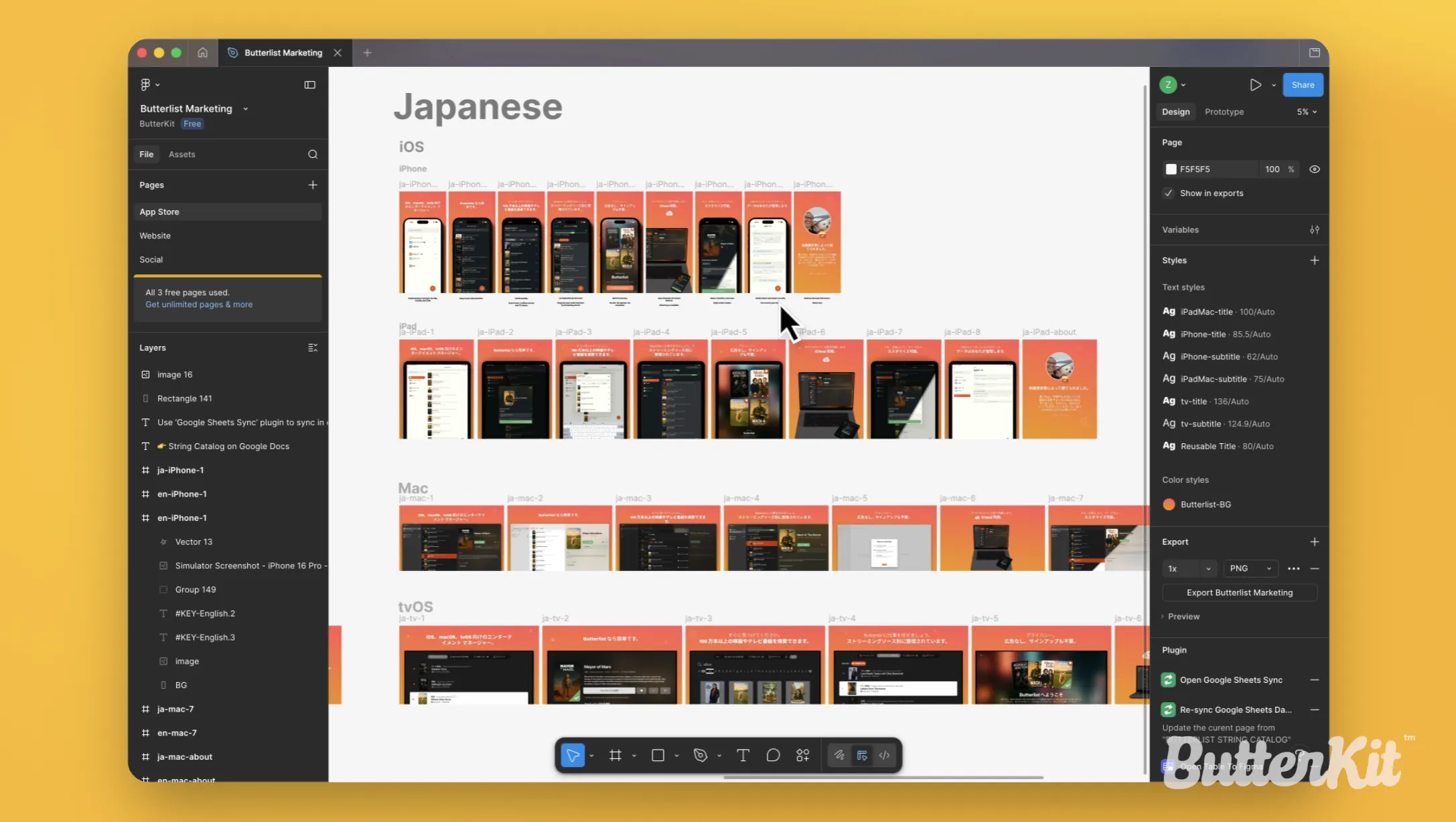Click the page color F5F5F5 swatch

(x=1171, y=169)
